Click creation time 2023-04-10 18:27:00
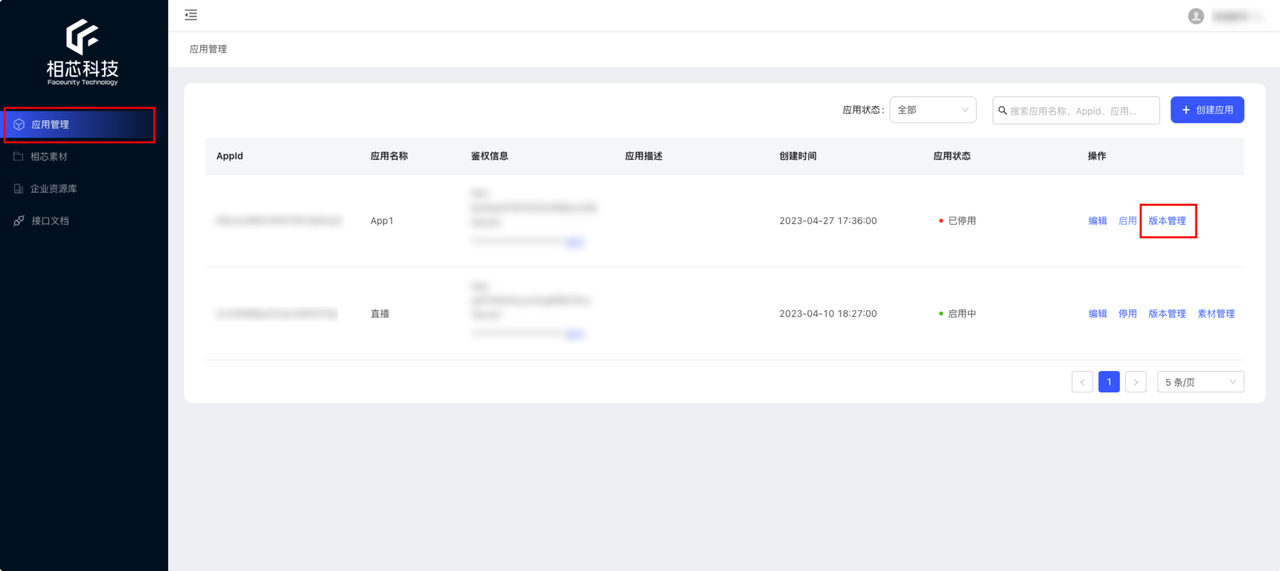The width and height of the screenshot is (1280, 571). (828, 314)
